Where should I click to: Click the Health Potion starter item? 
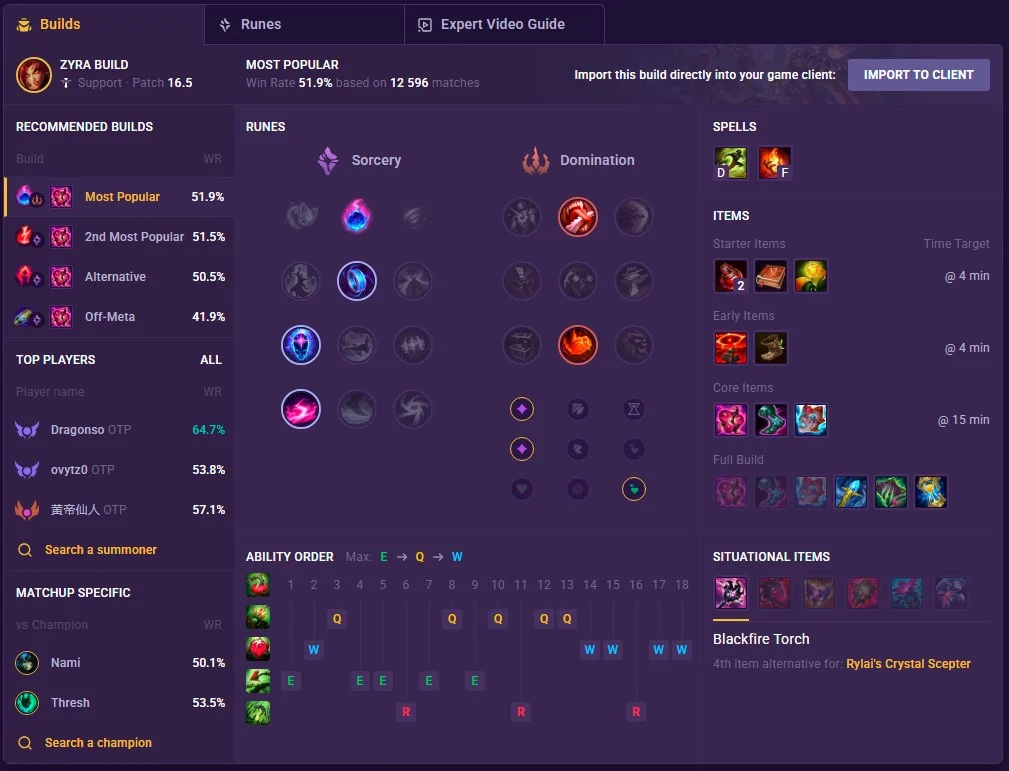point(730,276)
